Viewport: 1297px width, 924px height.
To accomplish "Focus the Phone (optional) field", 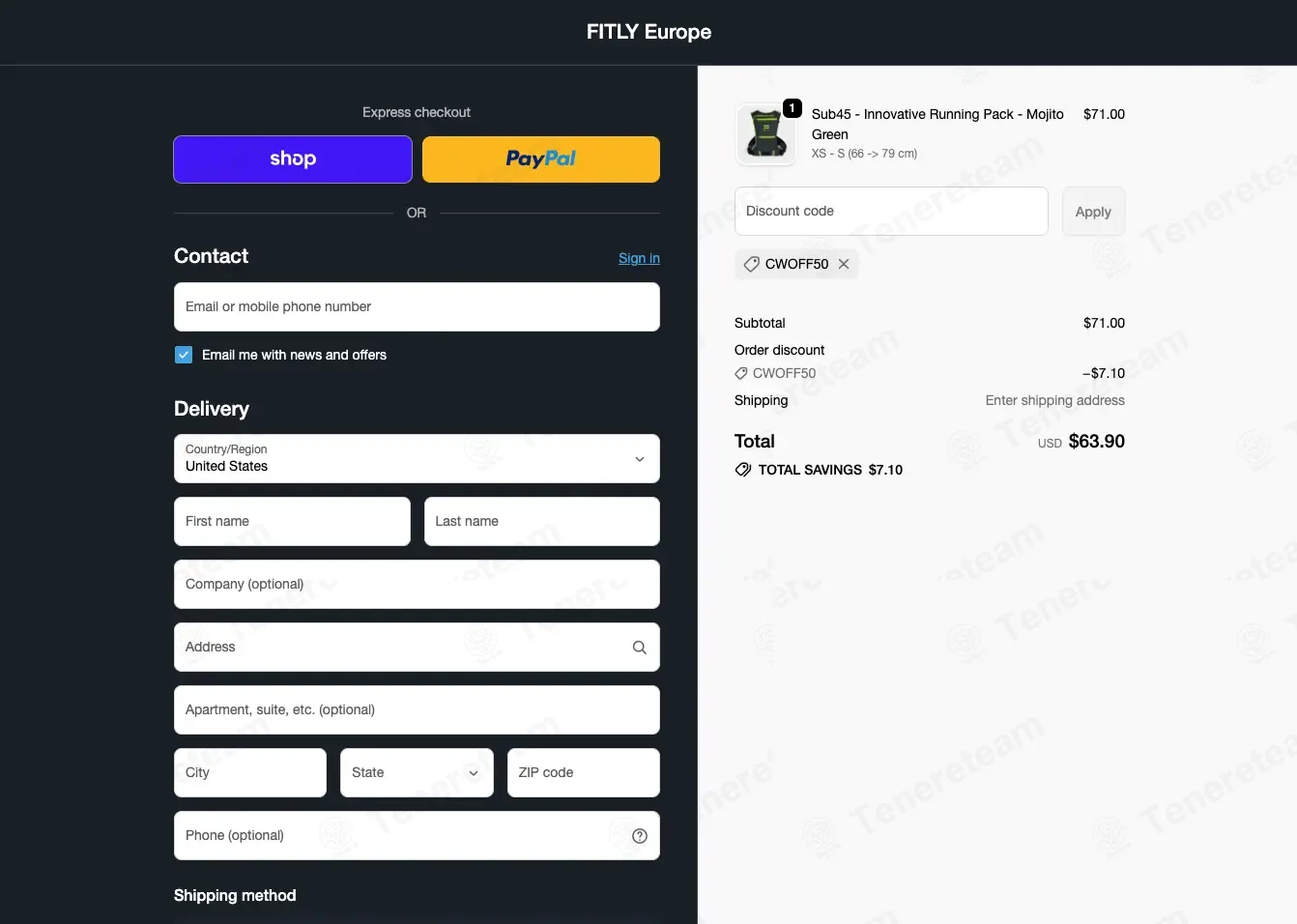I will coord(417,835).
